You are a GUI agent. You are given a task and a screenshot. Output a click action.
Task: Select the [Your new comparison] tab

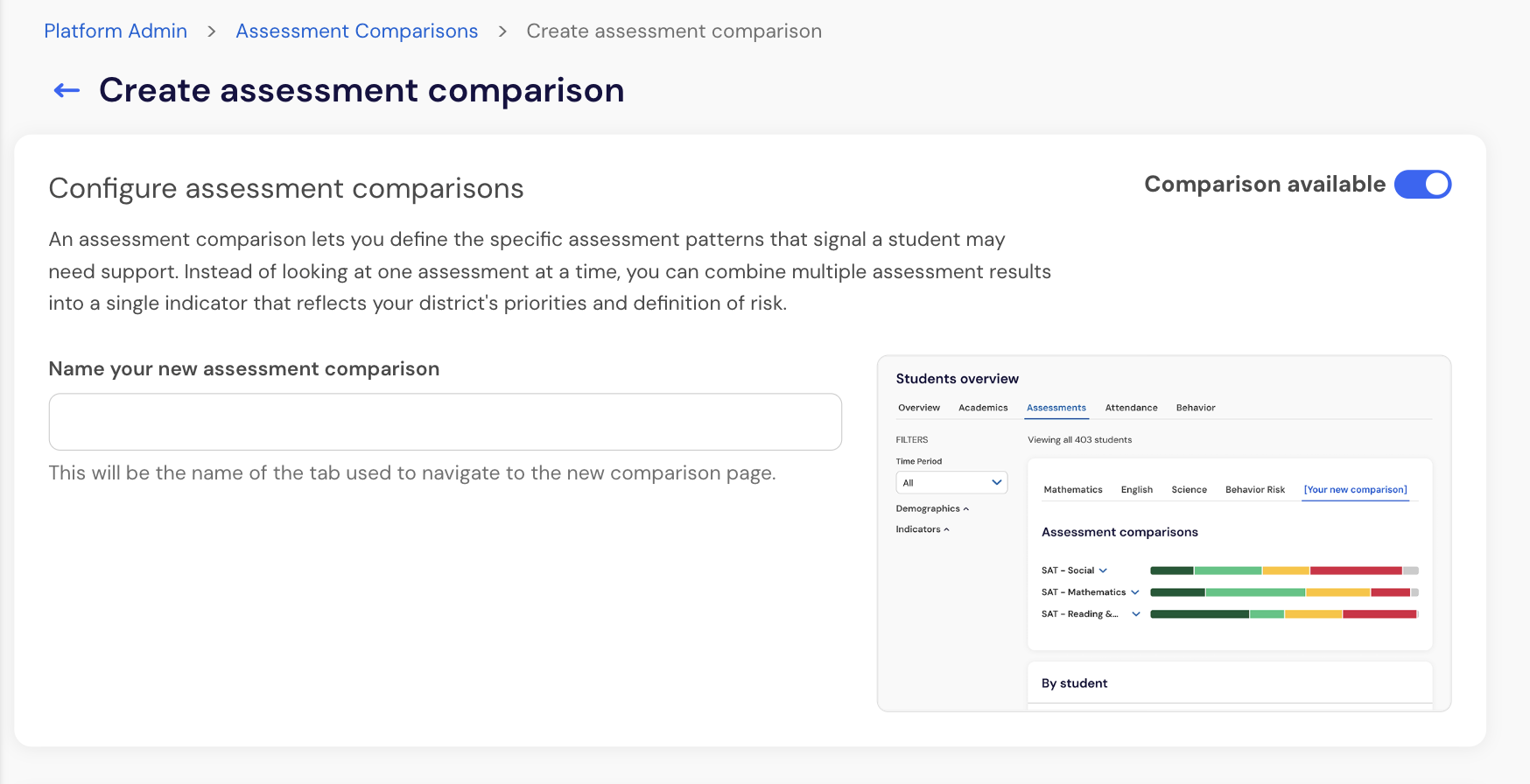tap(1356, 490)
